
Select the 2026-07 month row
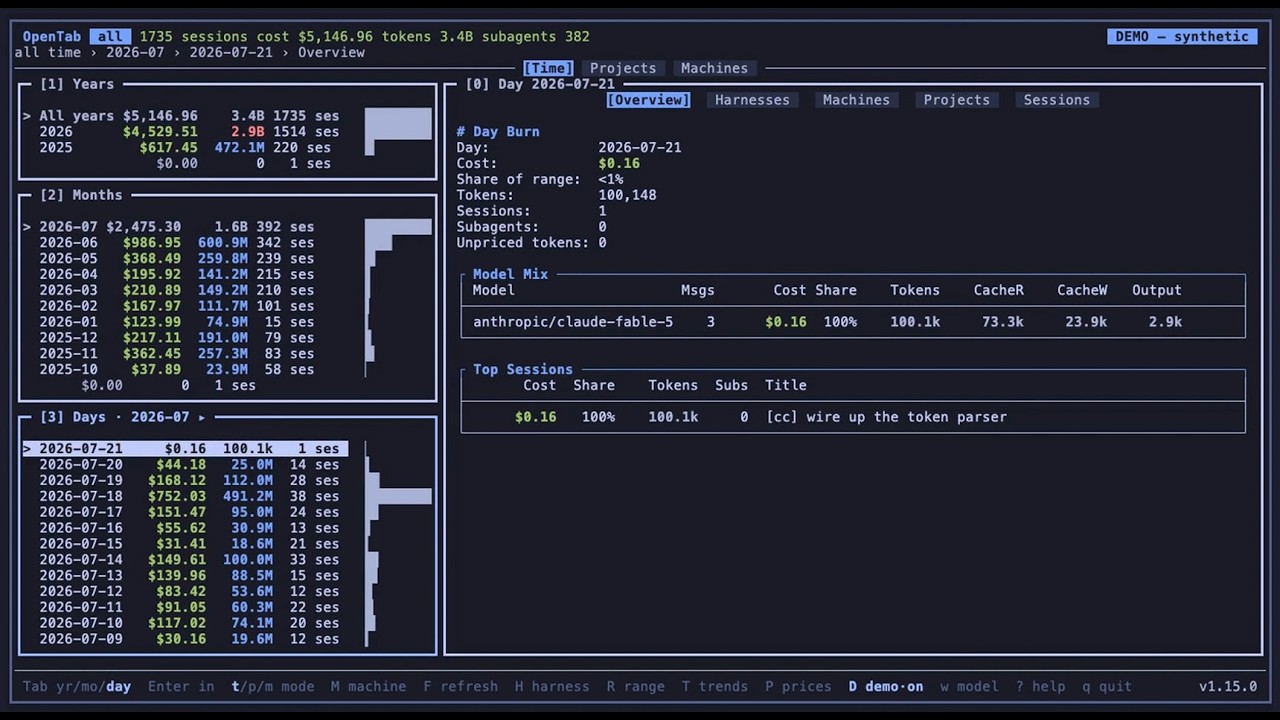[x=185, y=227]
